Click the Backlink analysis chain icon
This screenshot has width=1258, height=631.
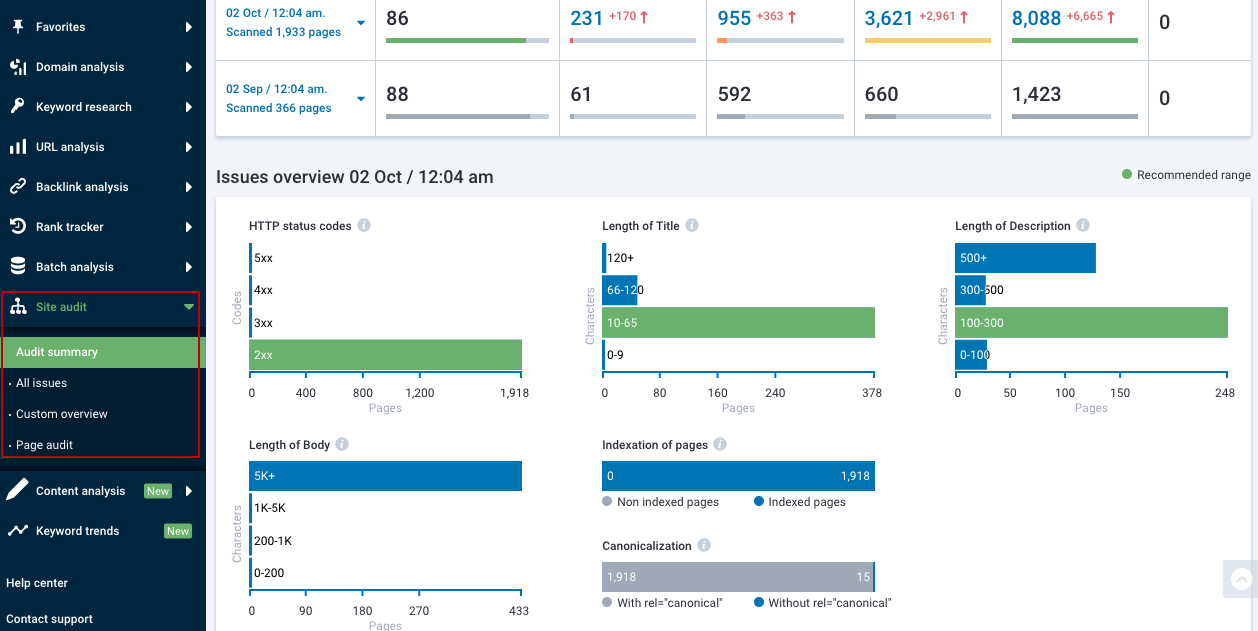coord(18,187)
